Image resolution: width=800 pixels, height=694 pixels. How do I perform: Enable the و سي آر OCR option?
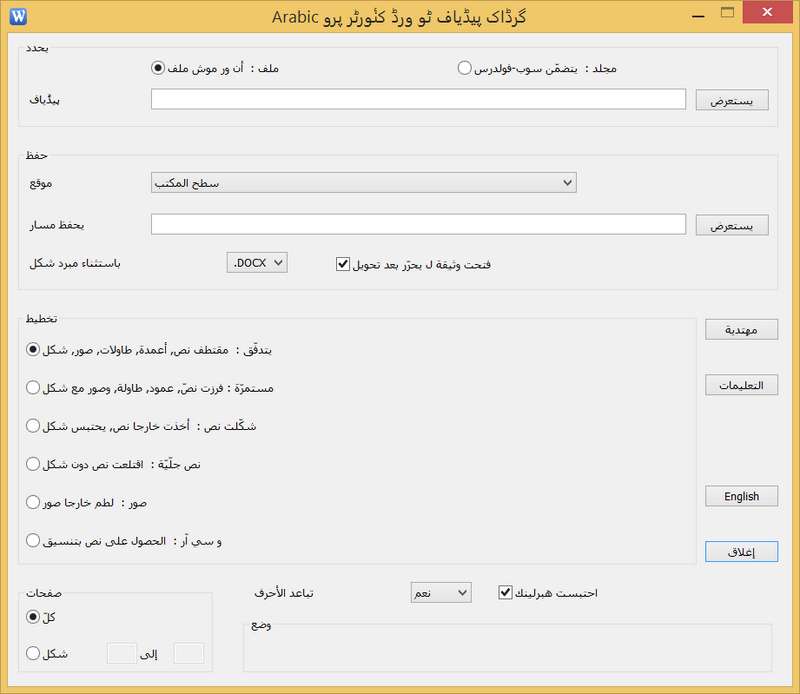[x=30, y=540]
